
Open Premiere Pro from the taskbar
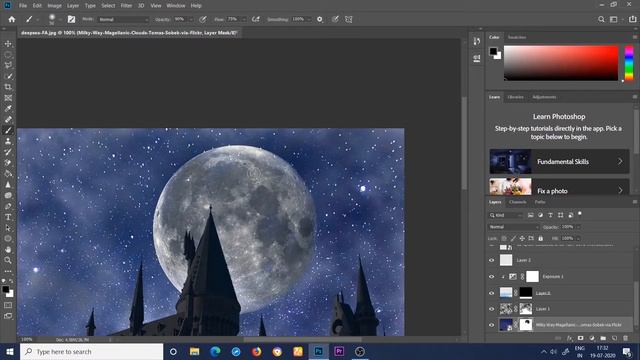tap(339, 351)
